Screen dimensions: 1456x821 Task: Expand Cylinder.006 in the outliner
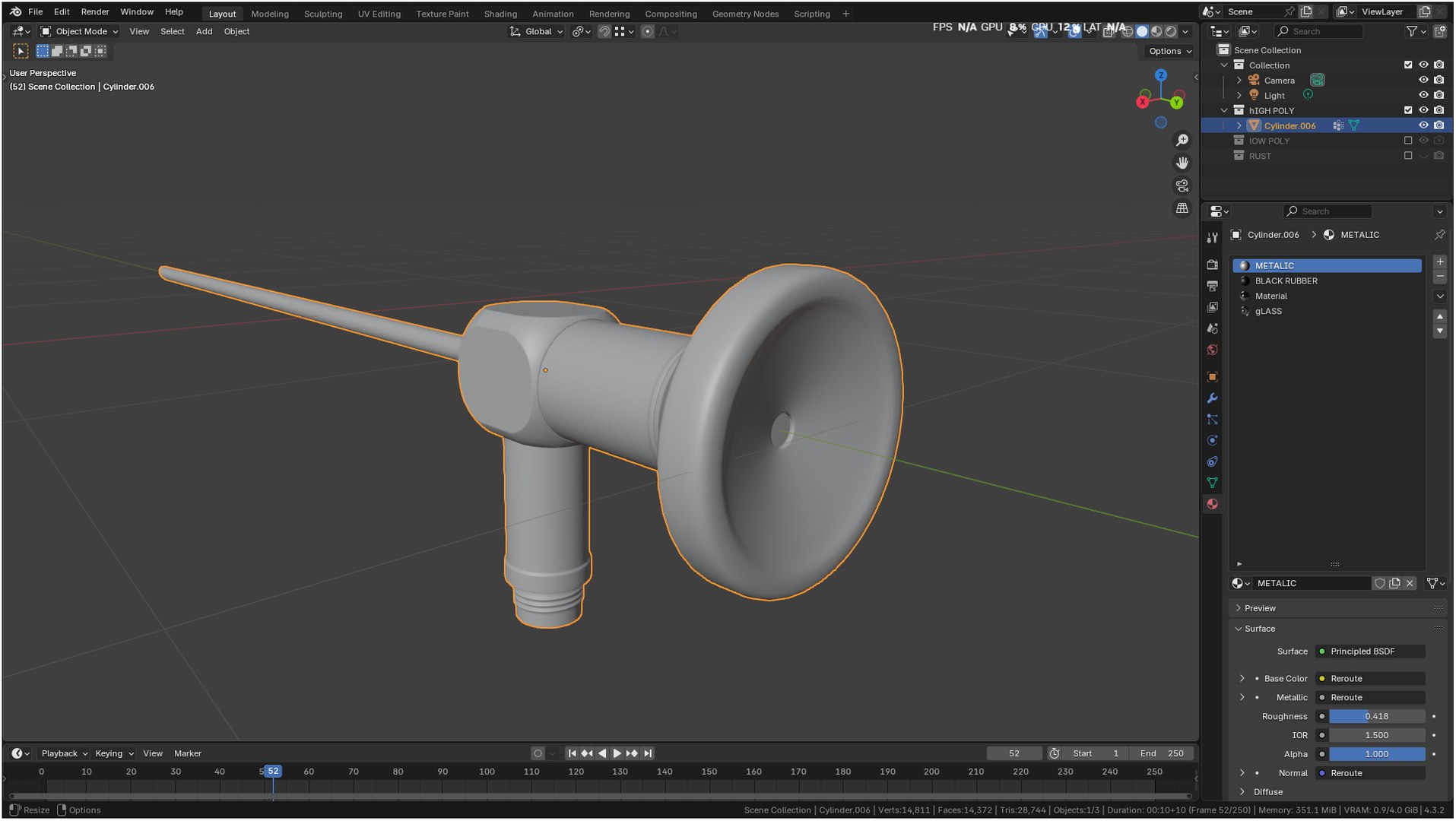click(x=1239, y=125)
